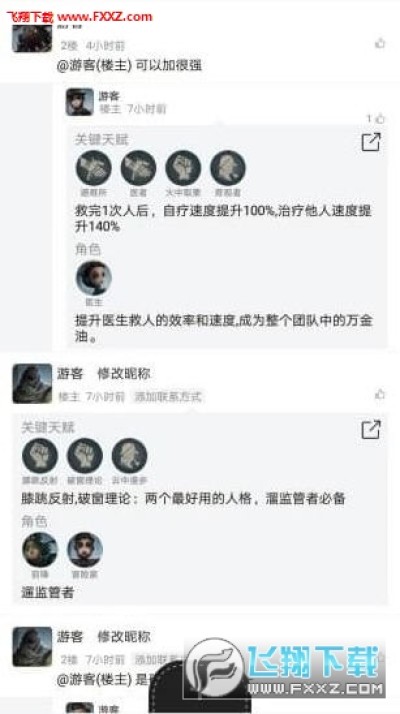This screenshot has height=714, width=400.
Task: Open share icon on second 关键天赋 card
Action: (371, 429)
